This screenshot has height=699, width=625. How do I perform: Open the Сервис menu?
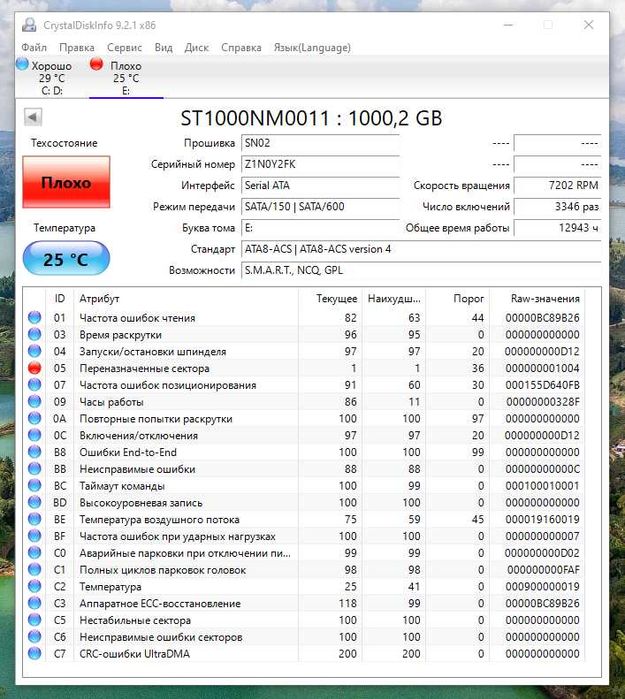[124, 47]
